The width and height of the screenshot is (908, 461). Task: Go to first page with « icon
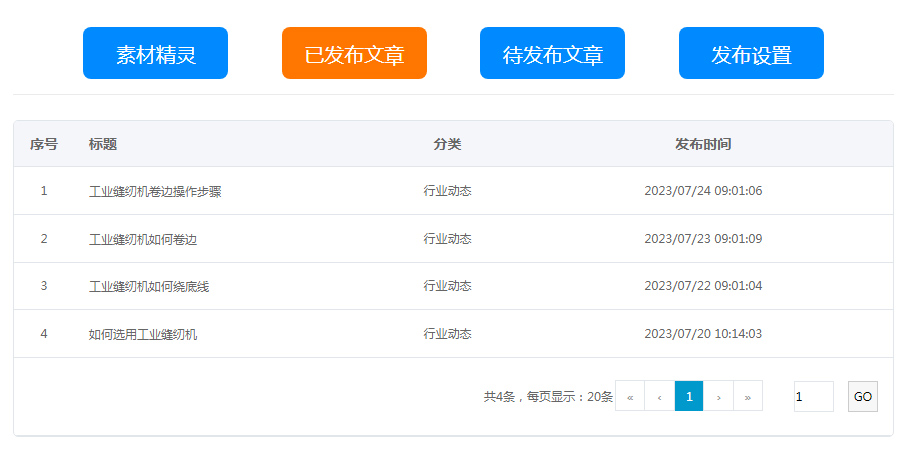pyautogui.click(x=630, y=396)
